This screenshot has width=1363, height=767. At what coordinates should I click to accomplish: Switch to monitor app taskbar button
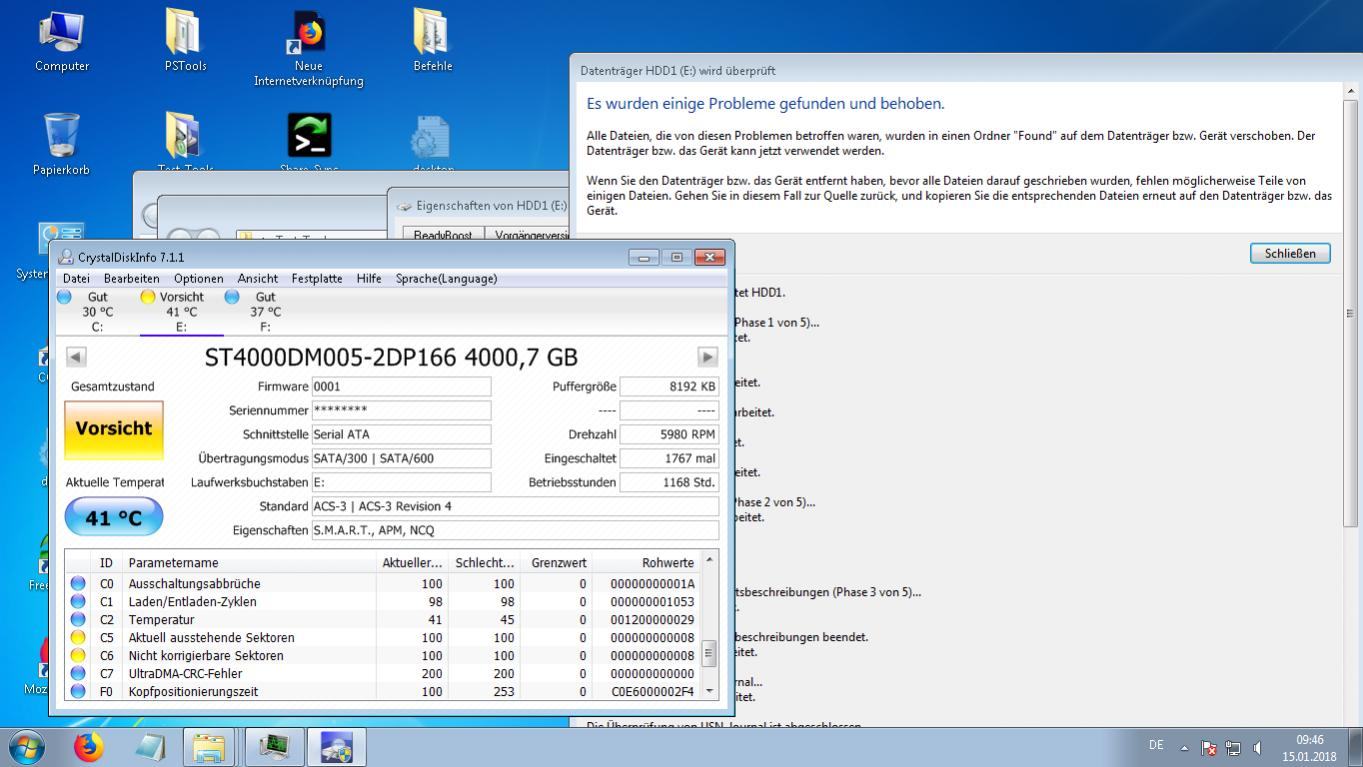[x=274, y=747]
